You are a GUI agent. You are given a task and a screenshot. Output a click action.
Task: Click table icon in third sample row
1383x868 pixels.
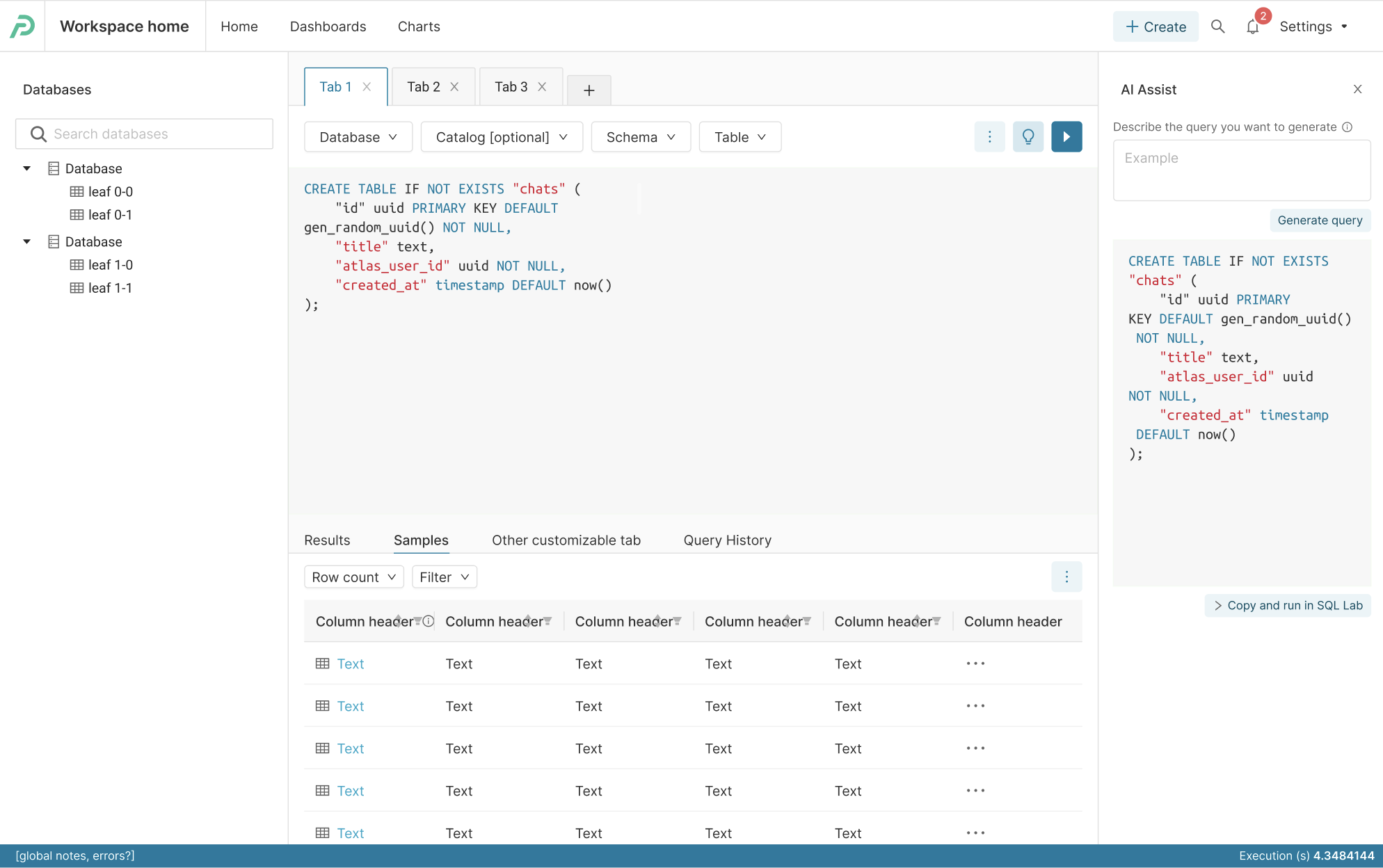[322, 748]
